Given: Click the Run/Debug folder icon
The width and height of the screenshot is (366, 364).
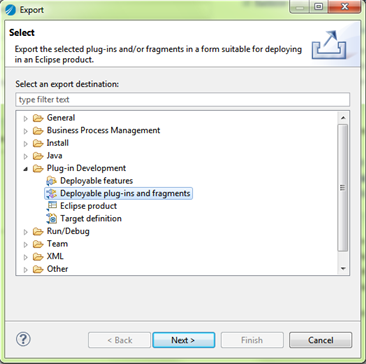Looking at the screenshot, I should 38,231.
